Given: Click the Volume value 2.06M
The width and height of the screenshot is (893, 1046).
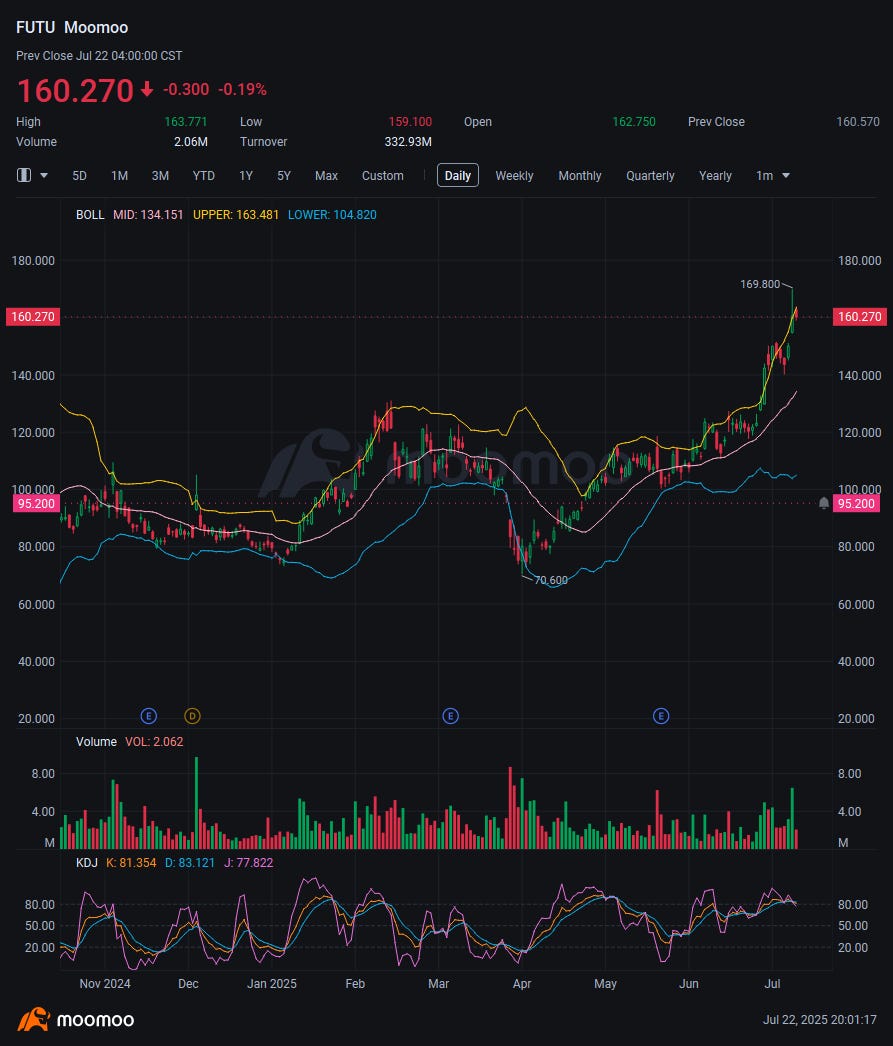Looking at the screenshot, I should 191,141.
